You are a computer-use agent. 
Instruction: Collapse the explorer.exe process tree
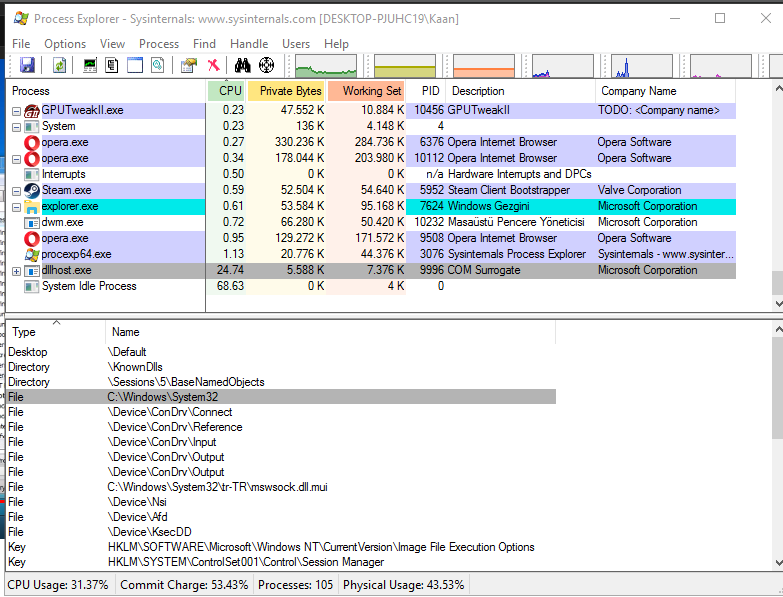(x=16, y=207)
